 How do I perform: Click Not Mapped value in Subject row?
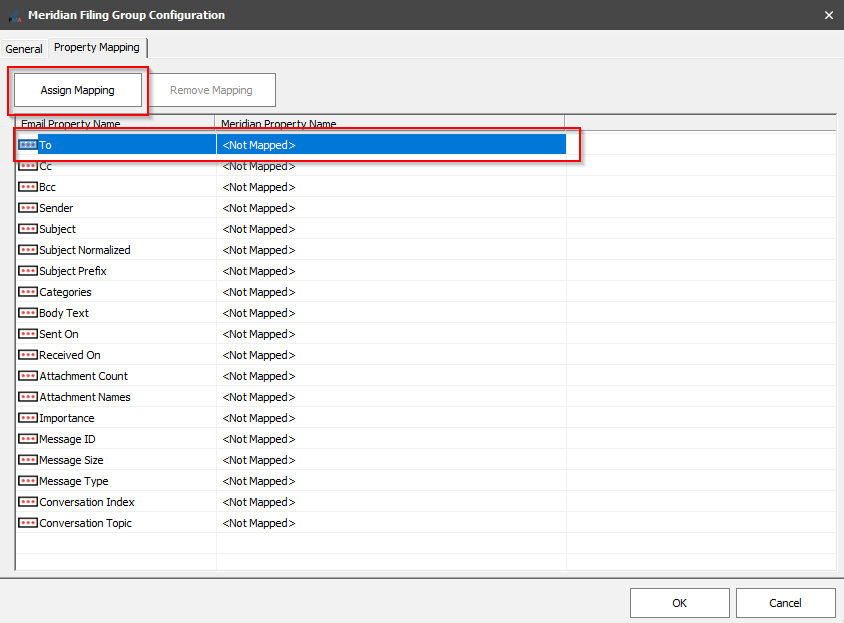click(259, 229)
